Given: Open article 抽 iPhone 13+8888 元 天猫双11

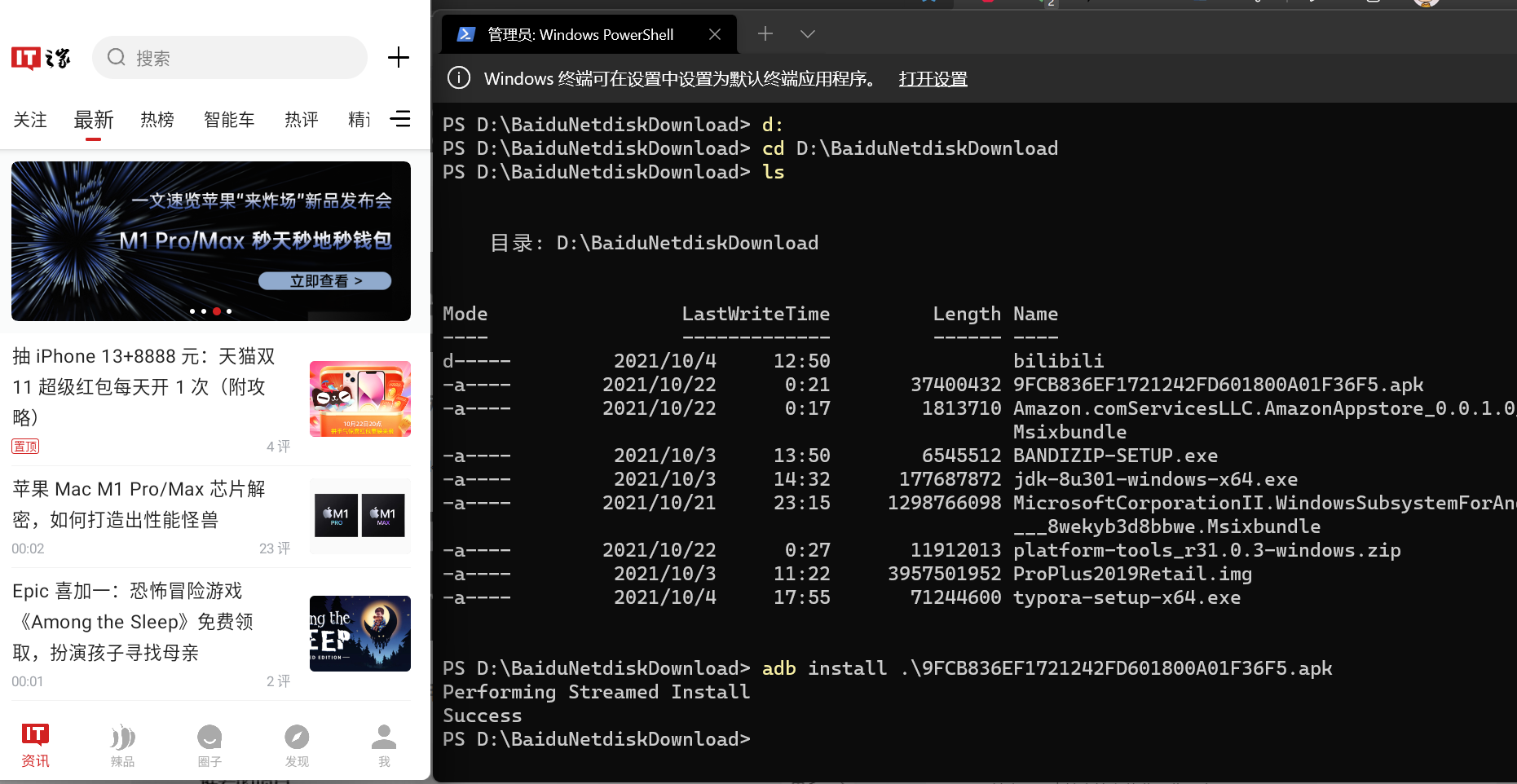Looking at the screenshot, I should [145, 386].
